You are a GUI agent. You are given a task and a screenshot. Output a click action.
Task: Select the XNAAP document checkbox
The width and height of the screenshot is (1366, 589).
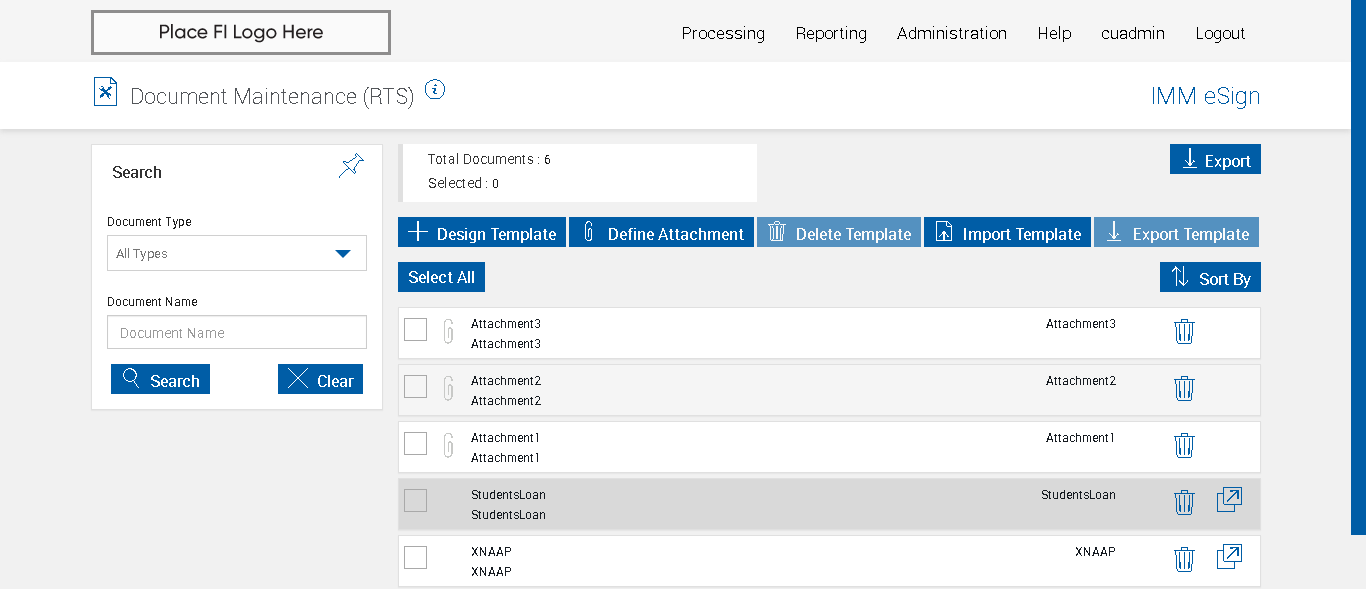point(416,557)
